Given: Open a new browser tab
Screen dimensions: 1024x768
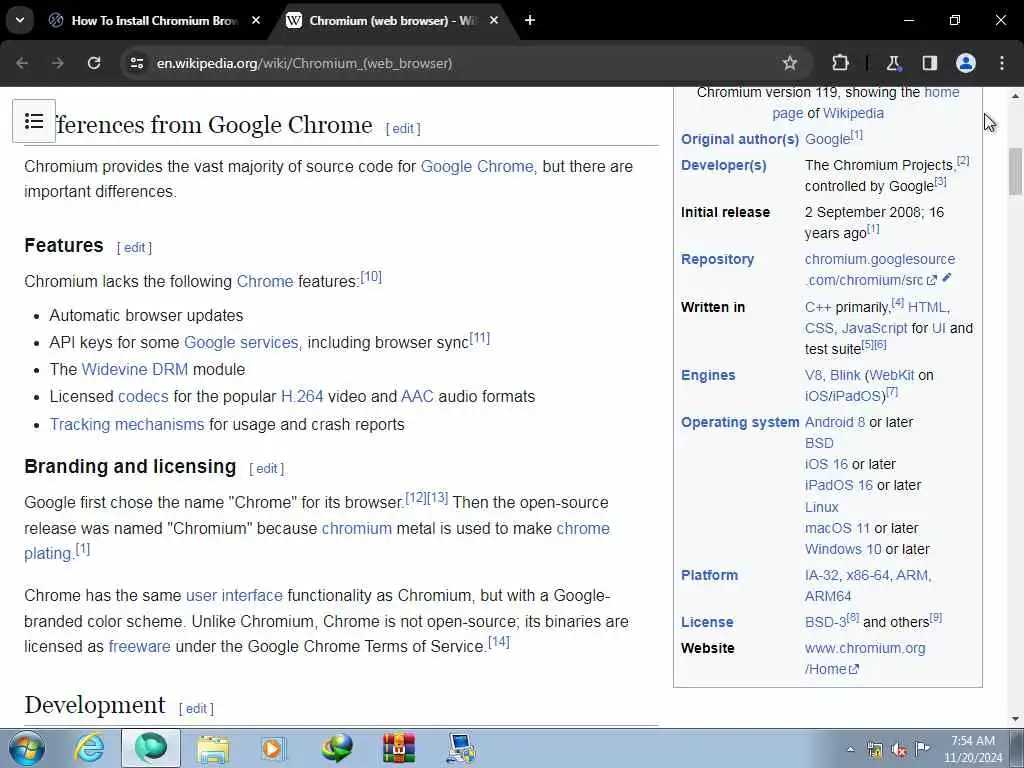Looking at the screenshot, I should tap(530, 20).
